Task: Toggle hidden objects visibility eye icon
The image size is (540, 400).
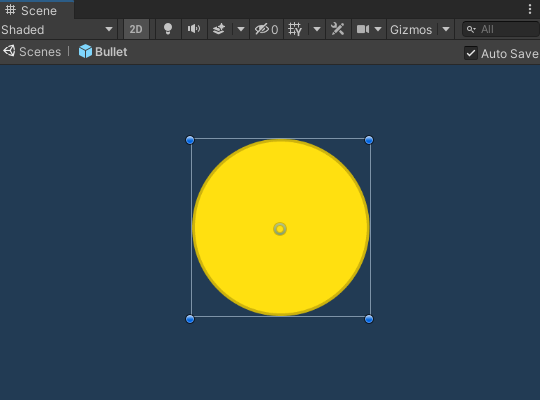Action: point(266,29)
